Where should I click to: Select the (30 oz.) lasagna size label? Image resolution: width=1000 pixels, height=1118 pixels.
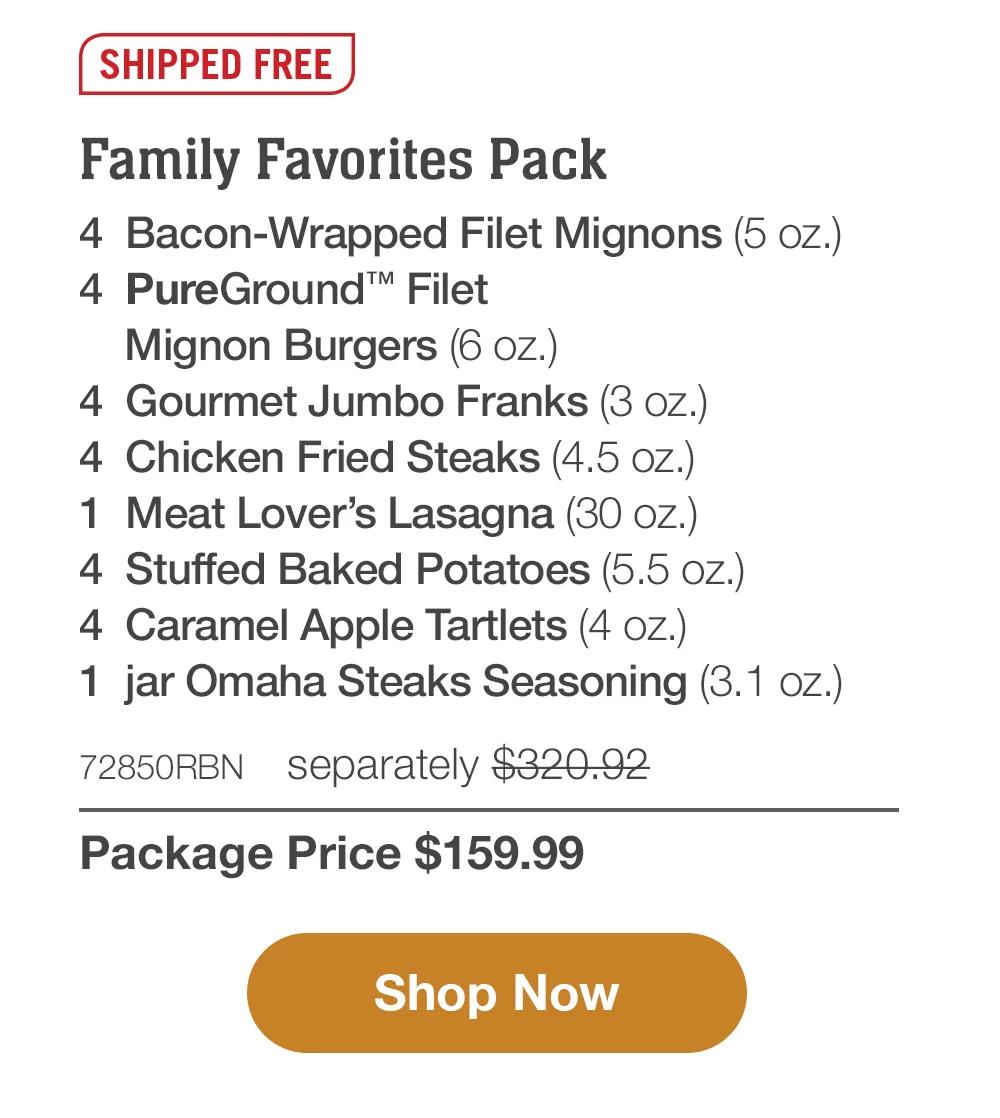coord(631,514)
